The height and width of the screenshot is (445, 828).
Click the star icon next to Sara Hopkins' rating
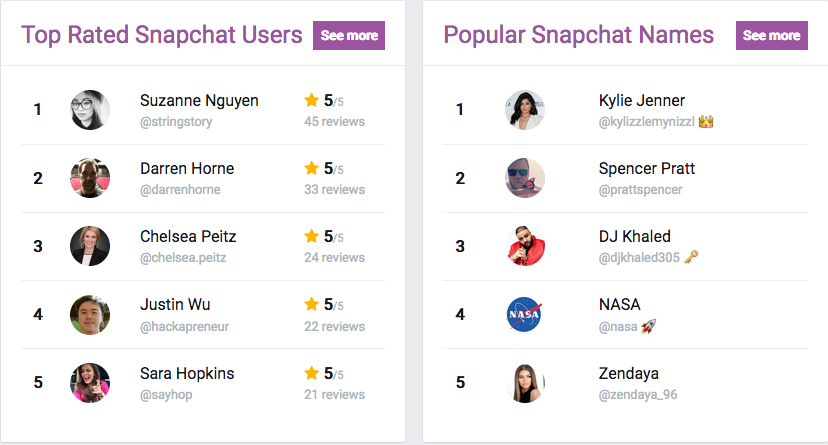tap(312, 373)
